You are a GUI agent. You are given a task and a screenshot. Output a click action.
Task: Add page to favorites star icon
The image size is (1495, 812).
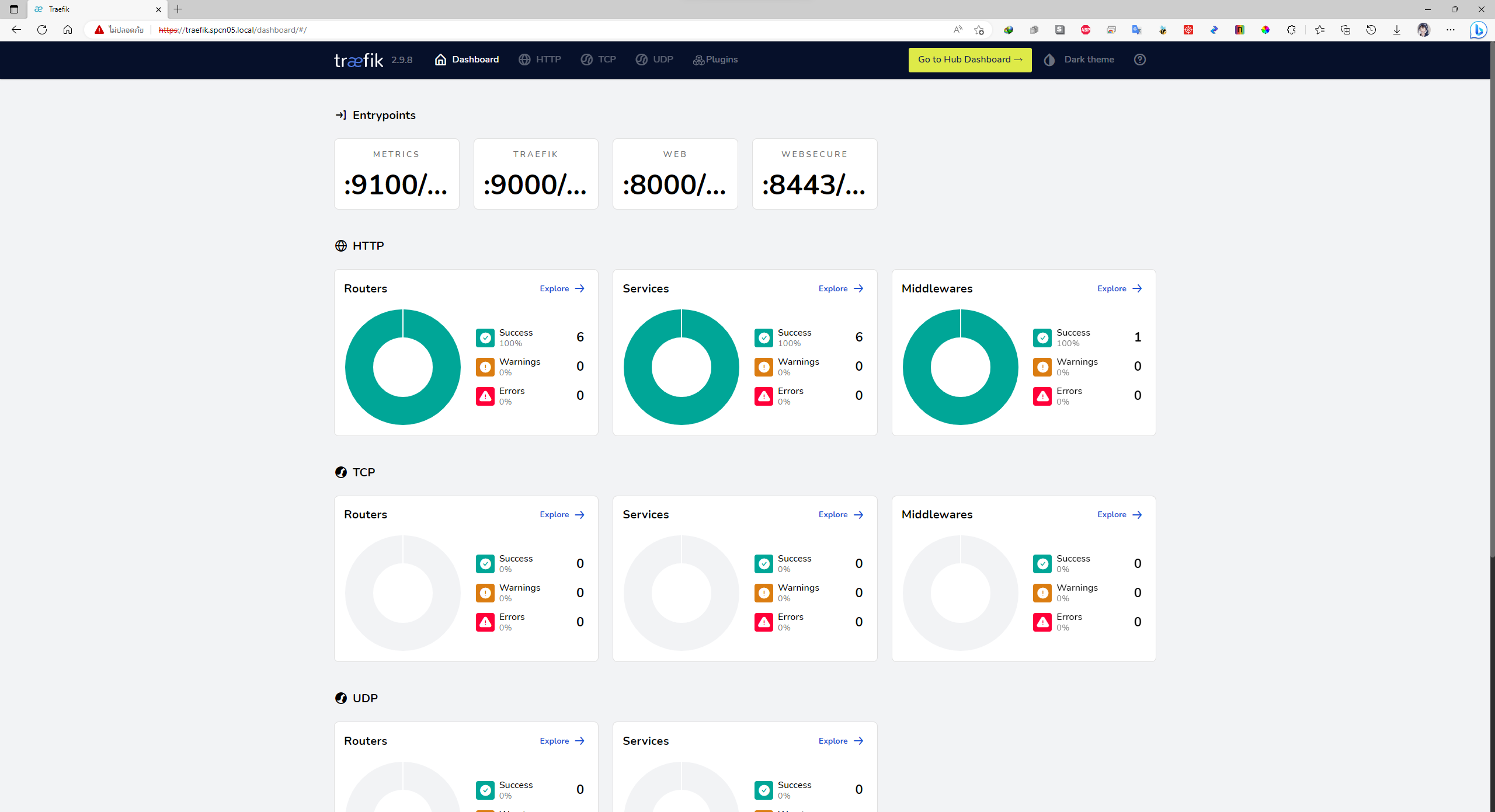(979, 30)
